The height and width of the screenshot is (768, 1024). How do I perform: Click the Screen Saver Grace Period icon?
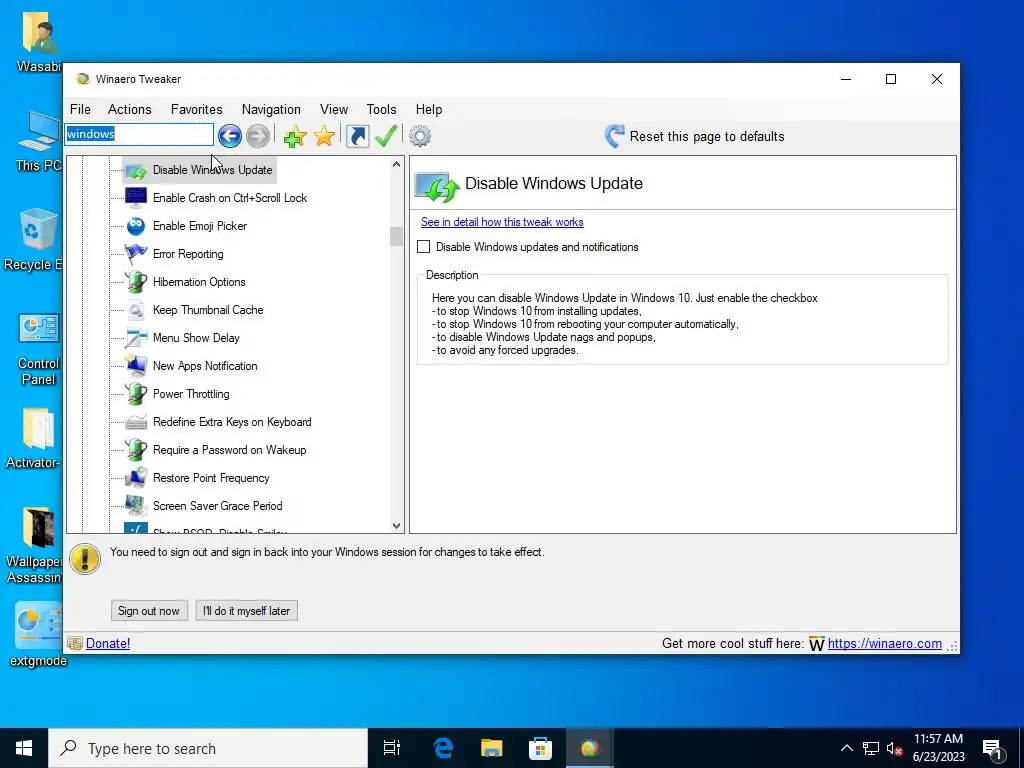tap(136, 506)
